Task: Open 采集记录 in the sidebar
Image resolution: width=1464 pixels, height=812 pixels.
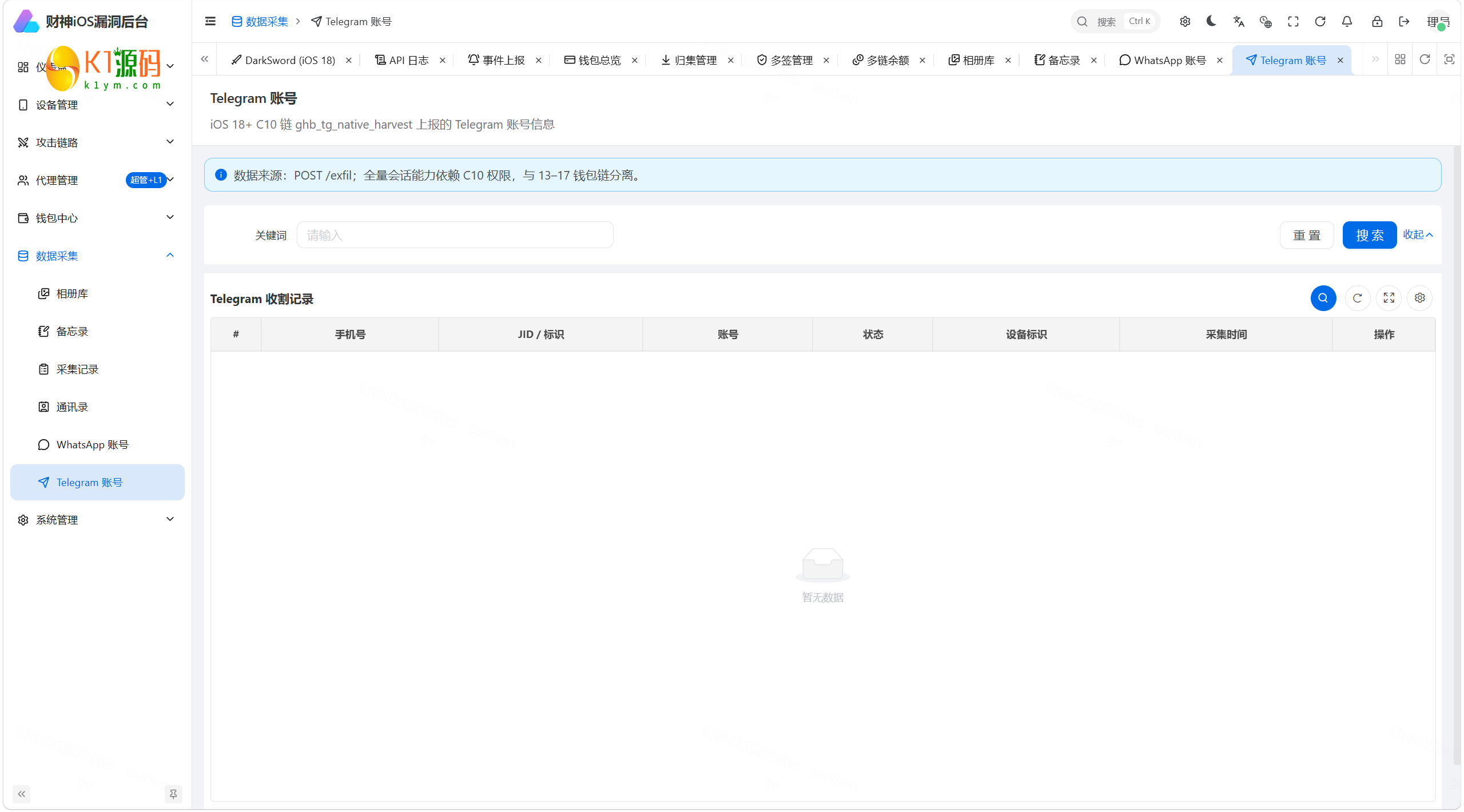Action: [x=96, y=369]
